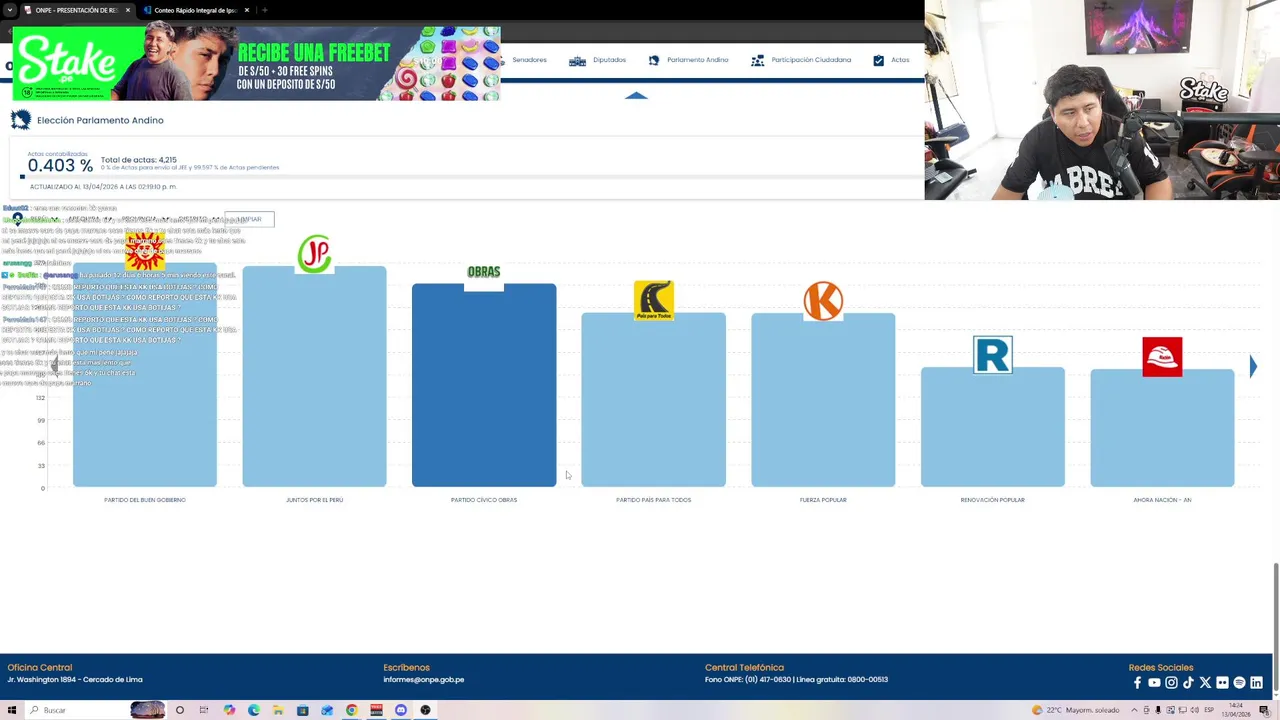Show next parties with right arrow
The height and width of the screenshot is (720, 1280).
tap(1252, 367)
